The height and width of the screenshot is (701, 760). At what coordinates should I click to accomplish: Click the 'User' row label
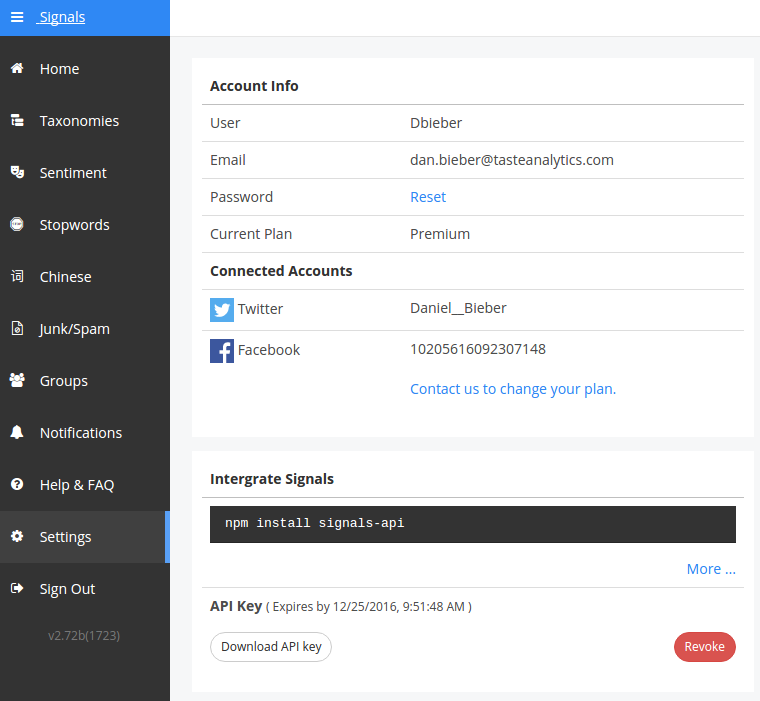click(225, 123)
